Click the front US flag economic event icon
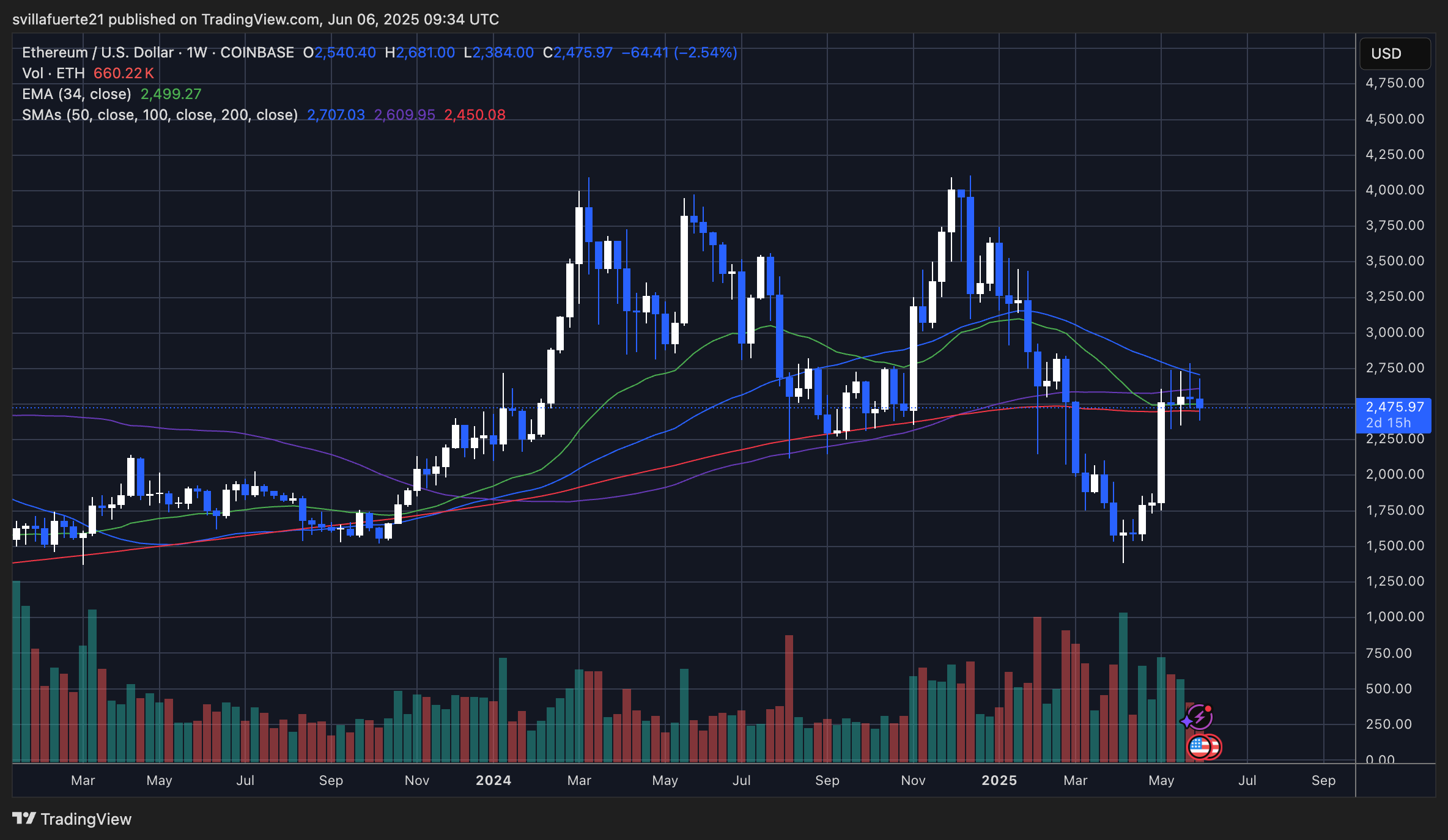Screen dimensions: 1448x840 (x=1199, y=746)
